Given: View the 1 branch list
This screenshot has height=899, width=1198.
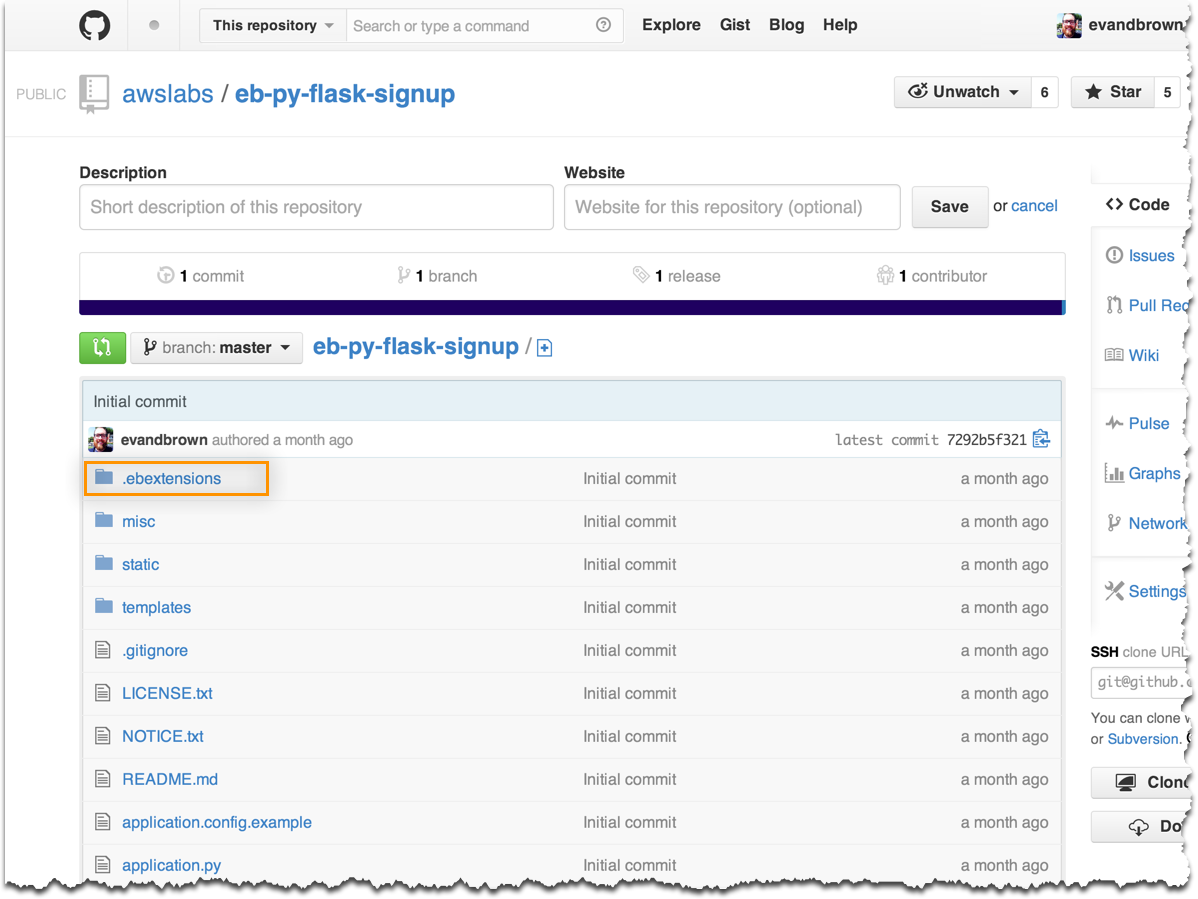Looking at the screenshot, I should coord(437,276).
